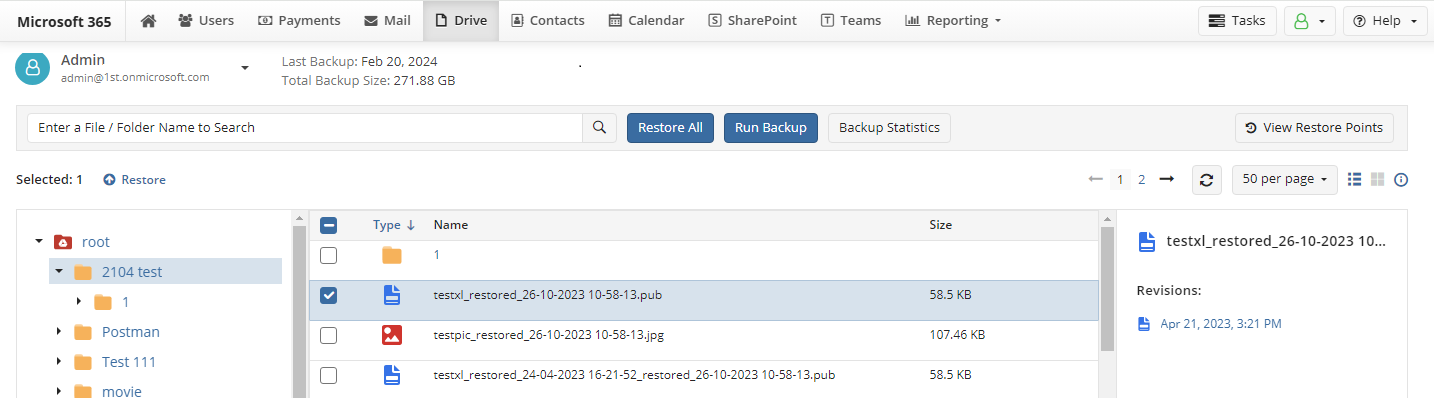
Task: Open the green user account menu
Action: point(1310,21)
